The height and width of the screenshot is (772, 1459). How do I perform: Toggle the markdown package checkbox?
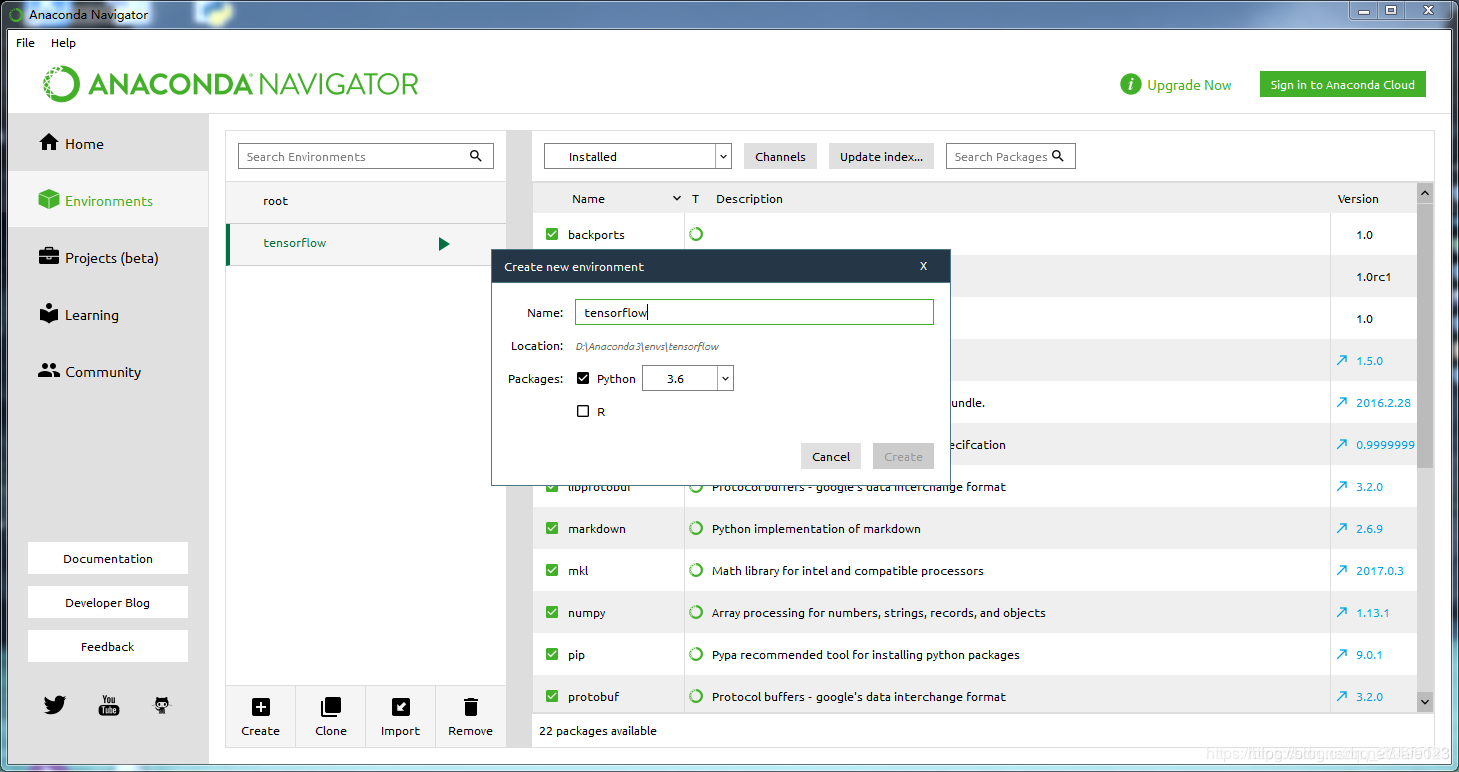click(552, 528)
